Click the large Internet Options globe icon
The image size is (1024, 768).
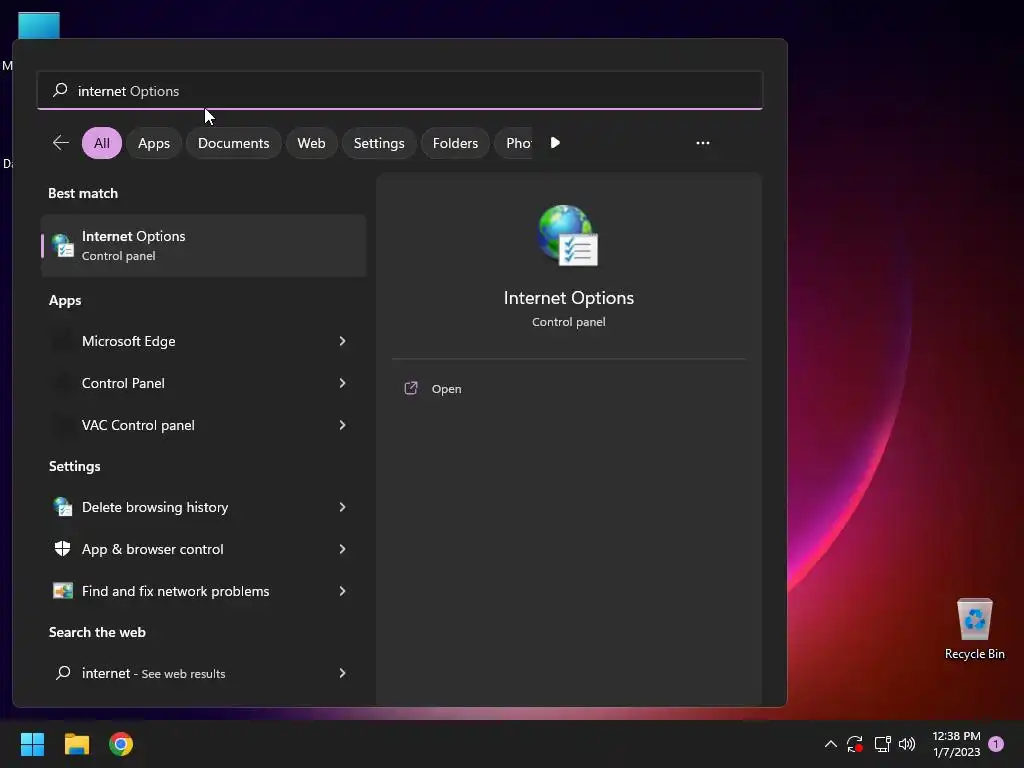coord(568,235)
